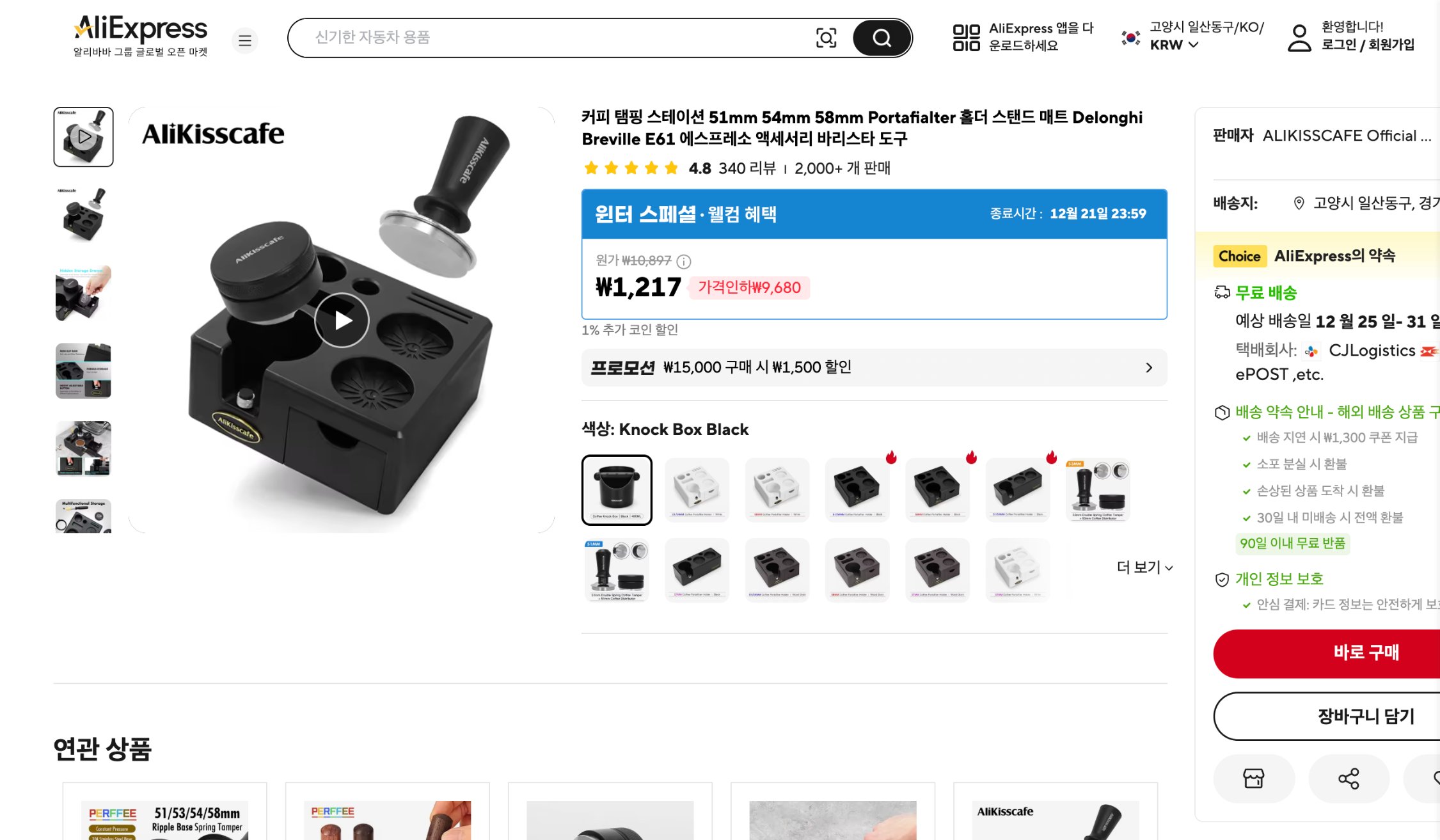Expand the KRW country and currency dropdown

(1174, 45)
